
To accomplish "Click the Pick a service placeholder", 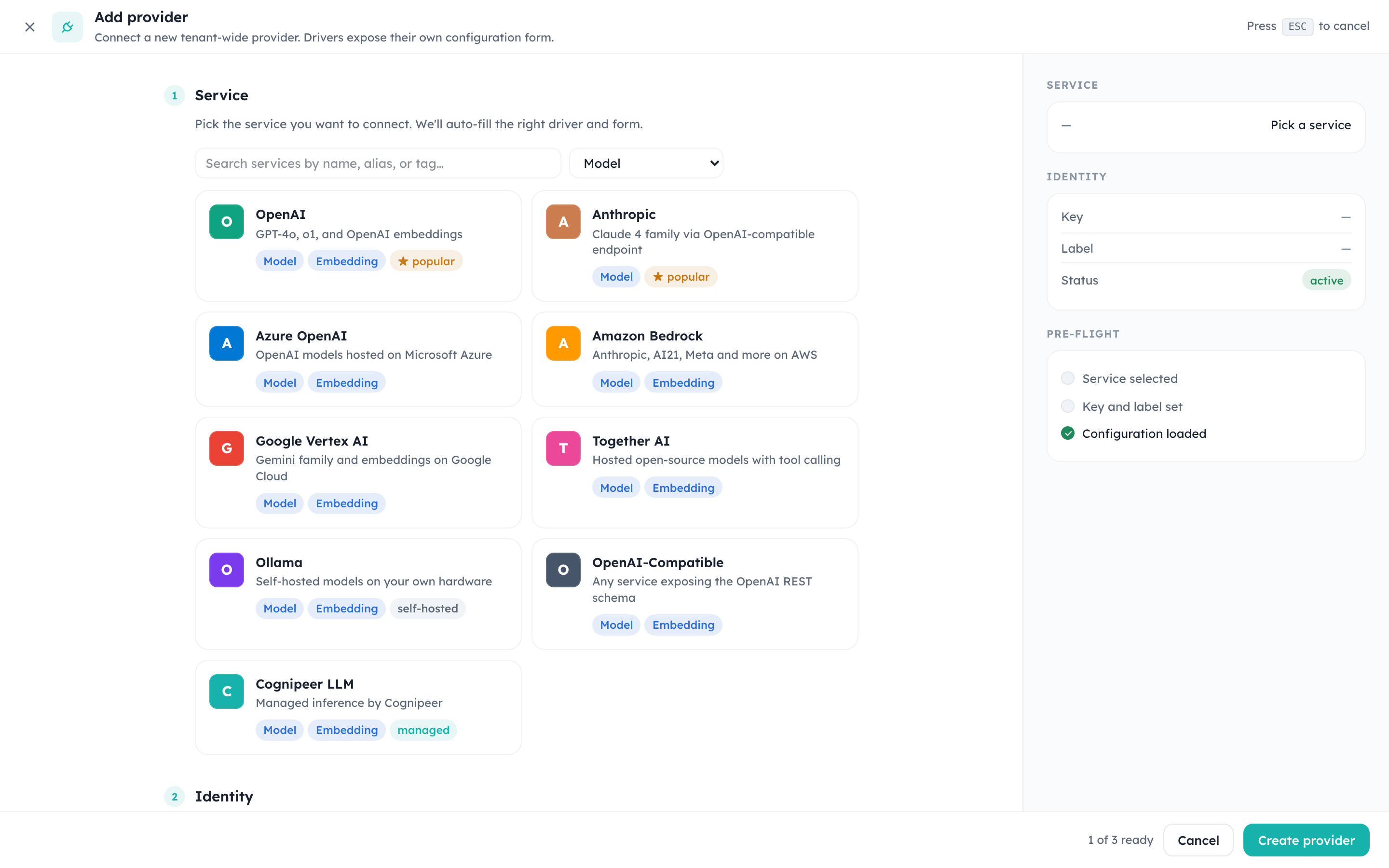I will click(1310, 125).
